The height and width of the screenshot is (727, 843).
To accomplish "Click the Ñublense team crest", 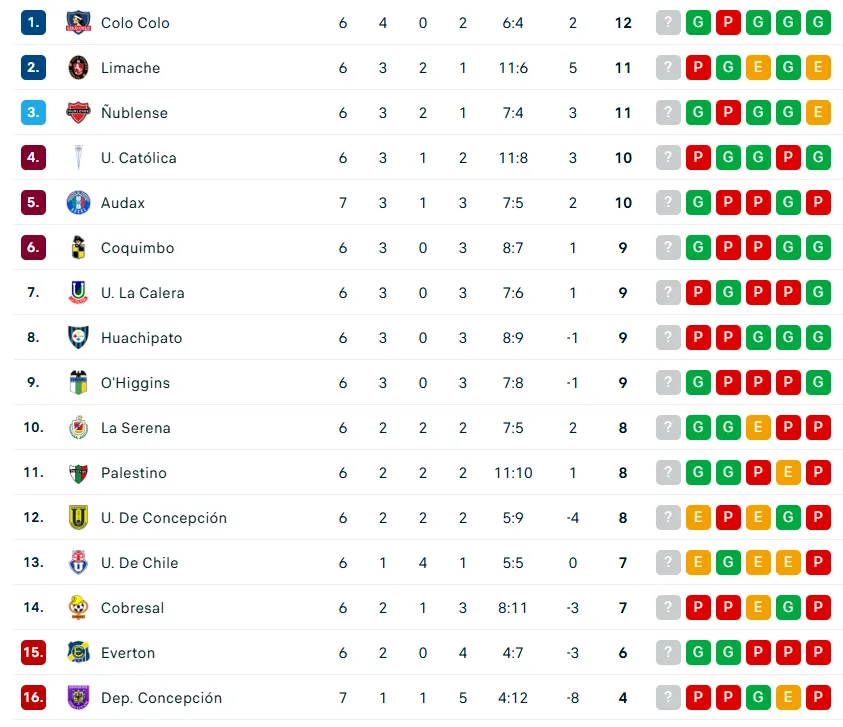I will [x=77, y=112].
